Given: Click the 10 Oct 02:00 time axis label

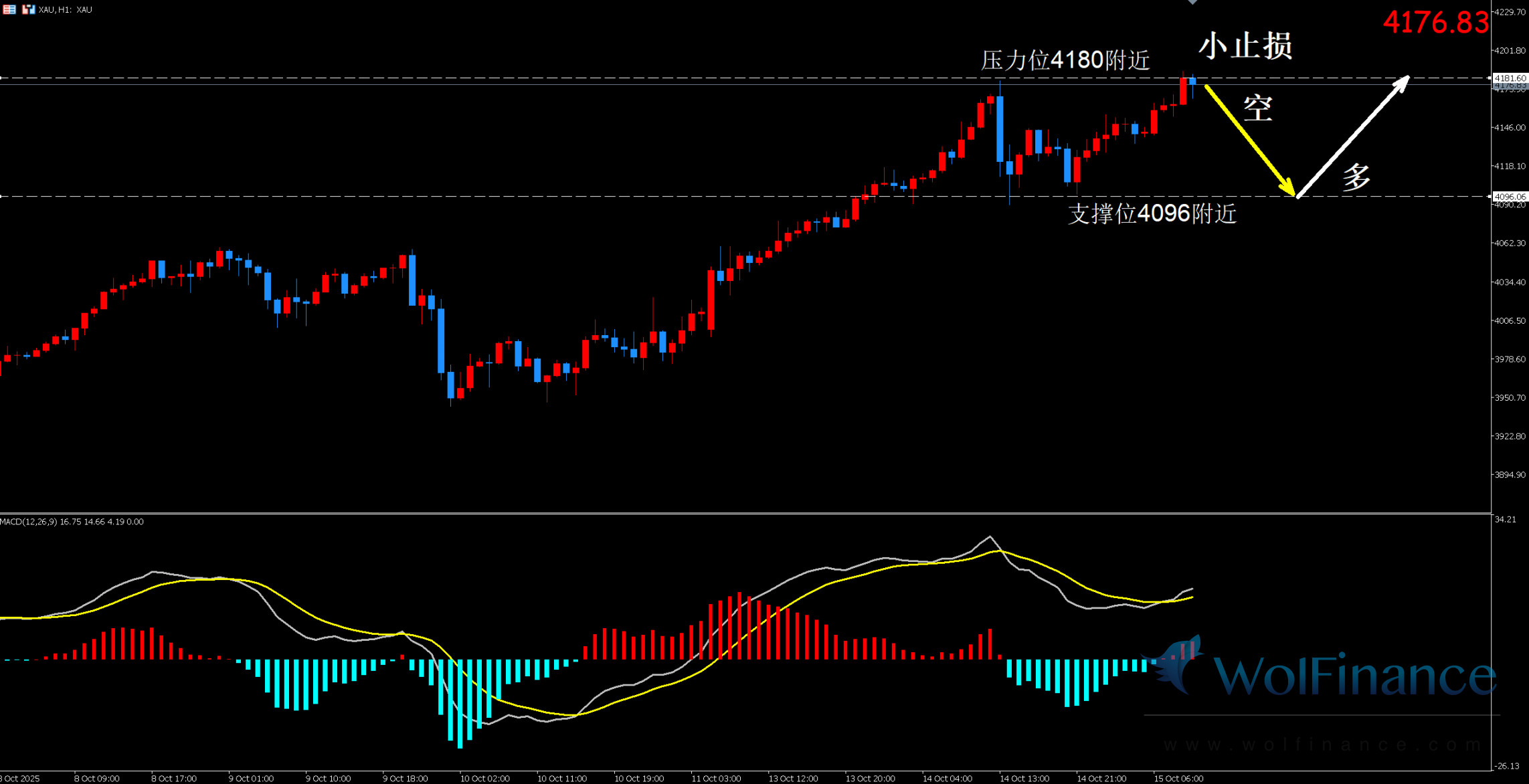Looking at the screenshot, I should coord(484,779).
